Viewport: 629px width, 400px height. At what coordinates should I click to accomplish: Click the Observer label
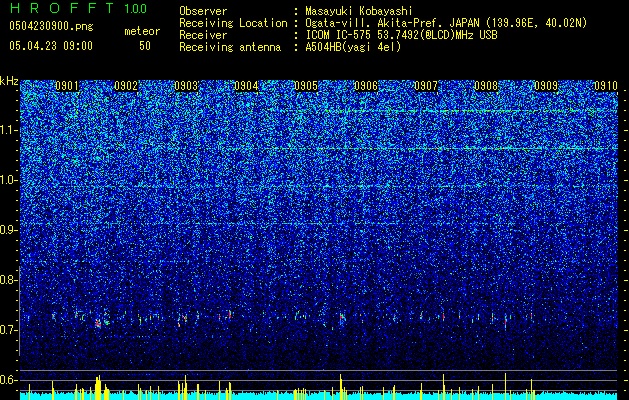(x=203, y=11)
